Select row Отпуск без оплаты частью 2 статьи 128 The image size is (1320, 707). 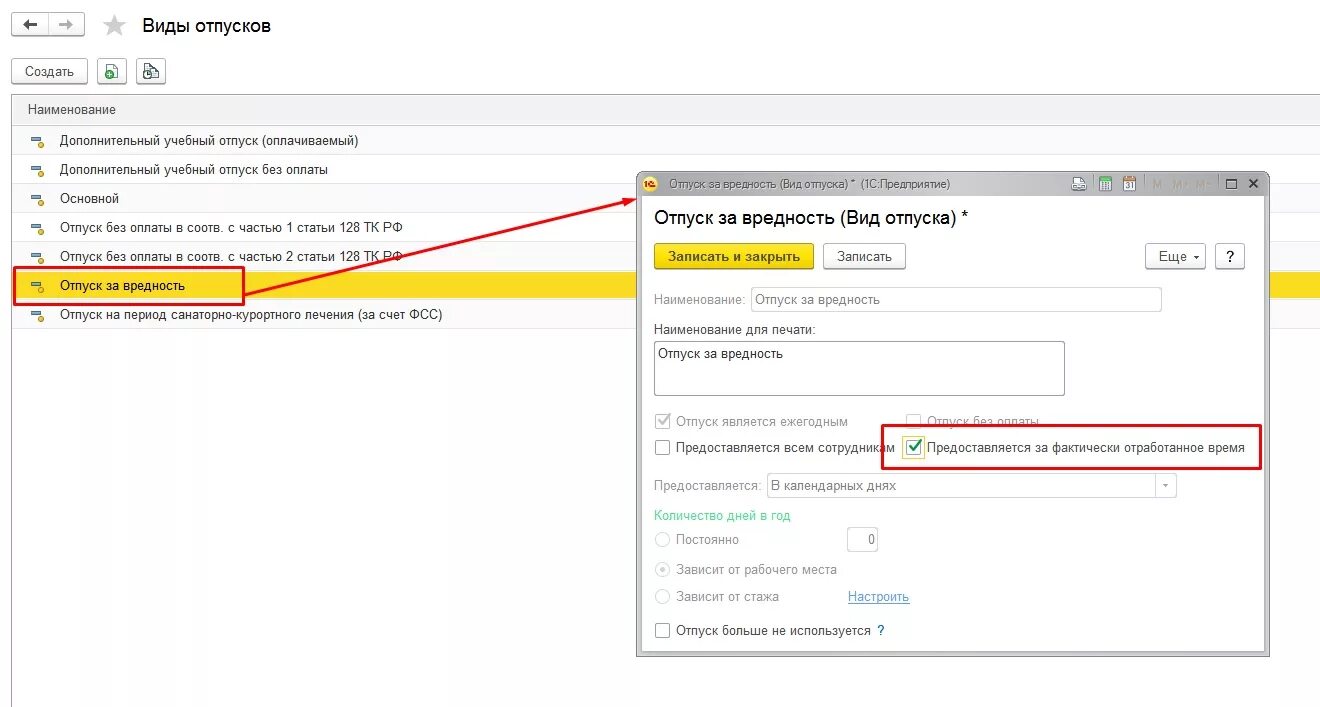pos(325,257)
